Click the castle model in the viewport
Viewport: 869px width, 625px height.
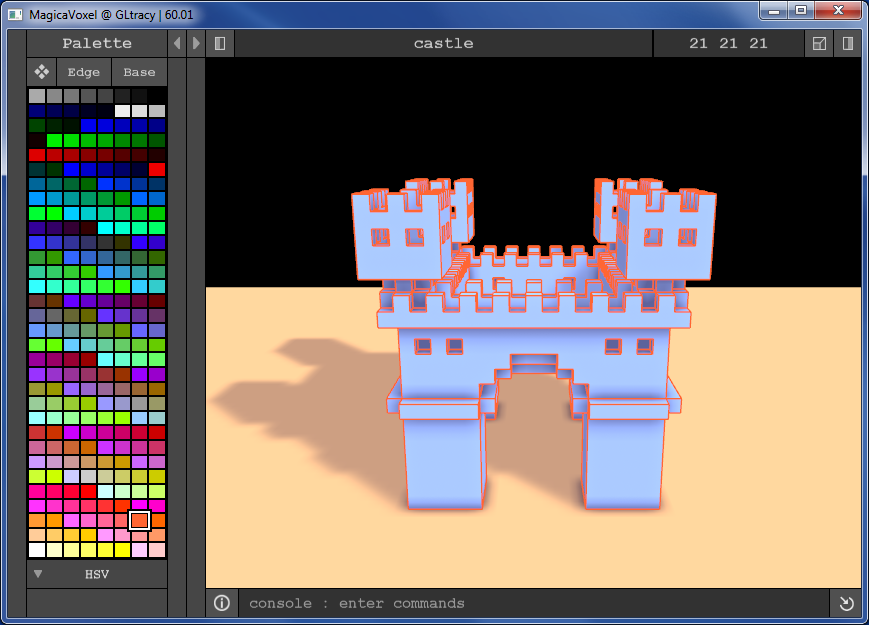pyautogui.click(x=534, y=344)
